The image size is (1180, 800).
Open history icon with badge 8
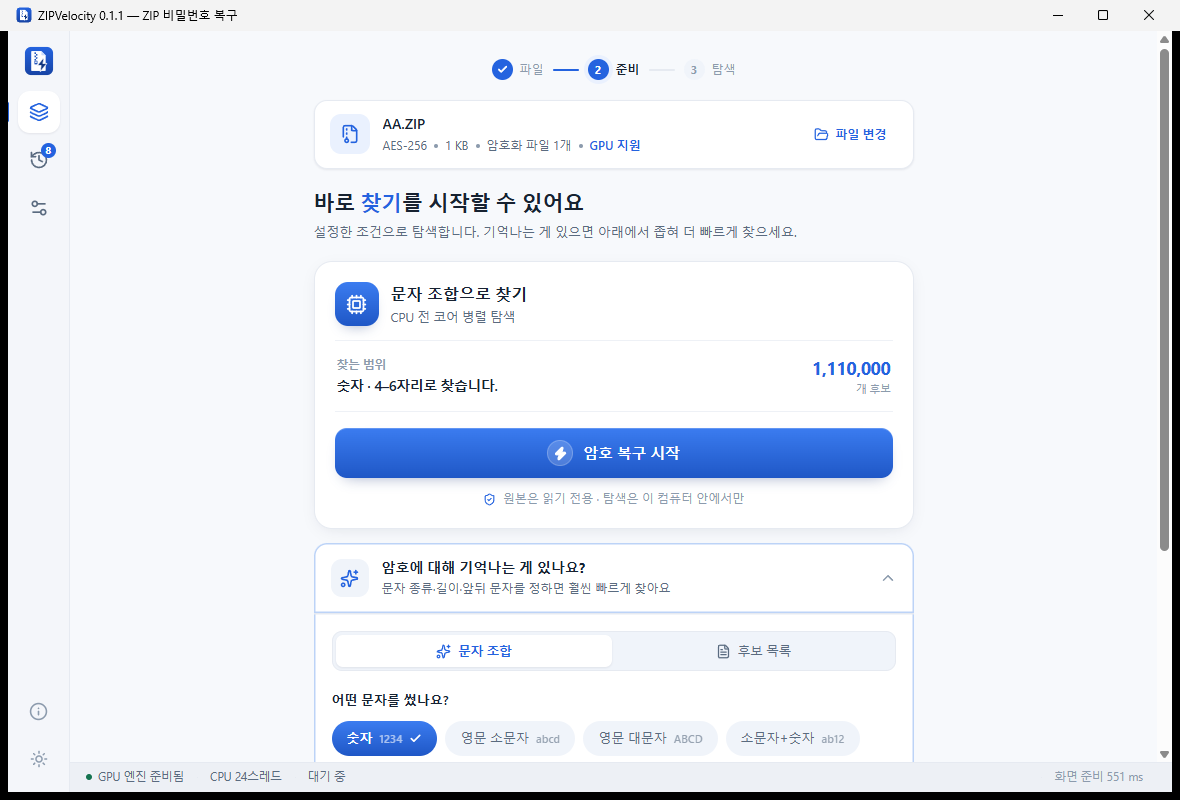[x=39, y=159]
